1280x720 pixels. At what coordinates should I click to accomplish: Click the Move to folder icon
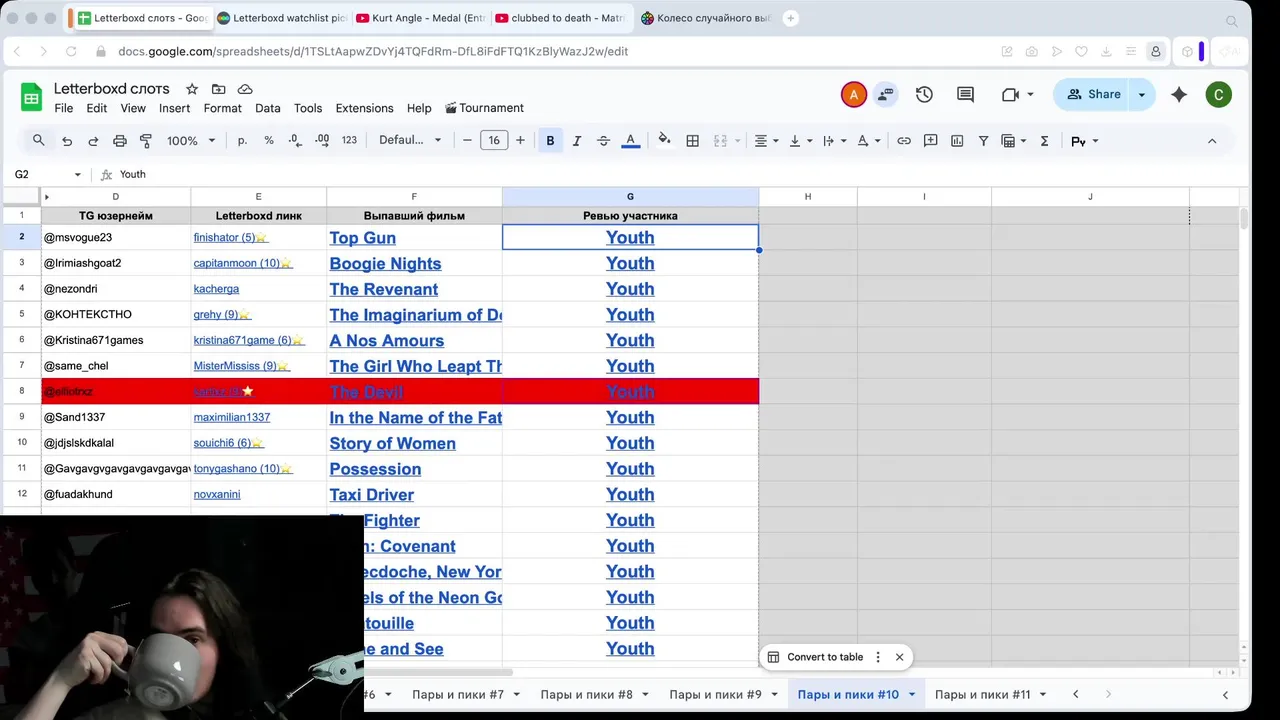218,89
